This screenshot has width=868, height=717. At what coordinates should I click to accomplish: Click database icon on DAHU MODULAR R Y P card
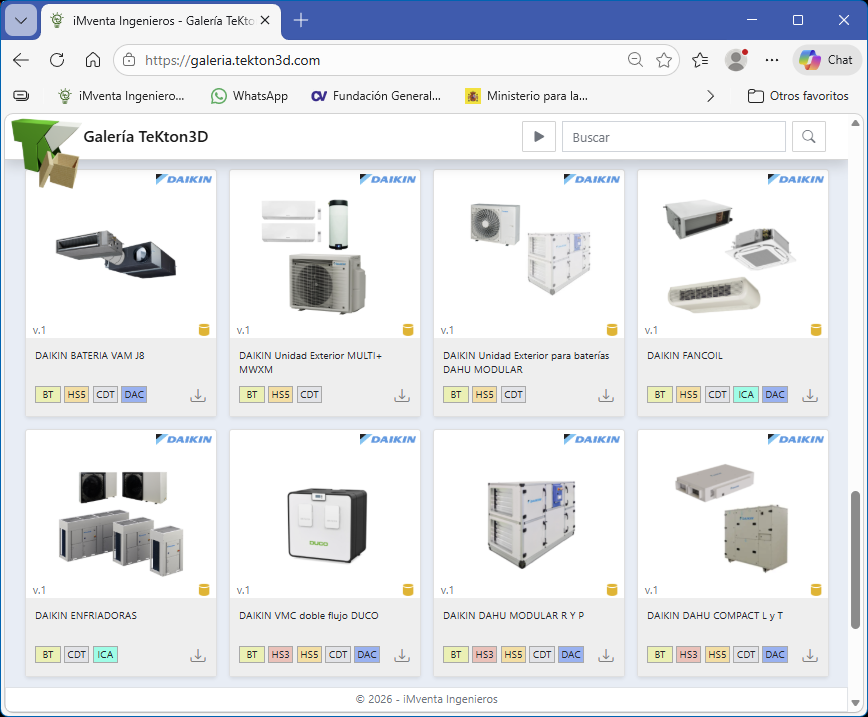[612, 590]
